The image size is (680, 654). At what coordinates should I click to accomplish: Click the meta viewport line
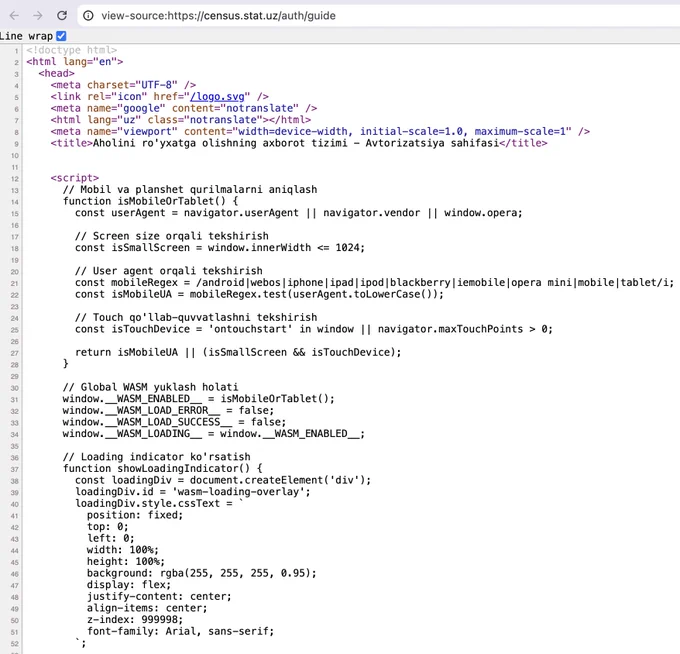pos(320,131)
